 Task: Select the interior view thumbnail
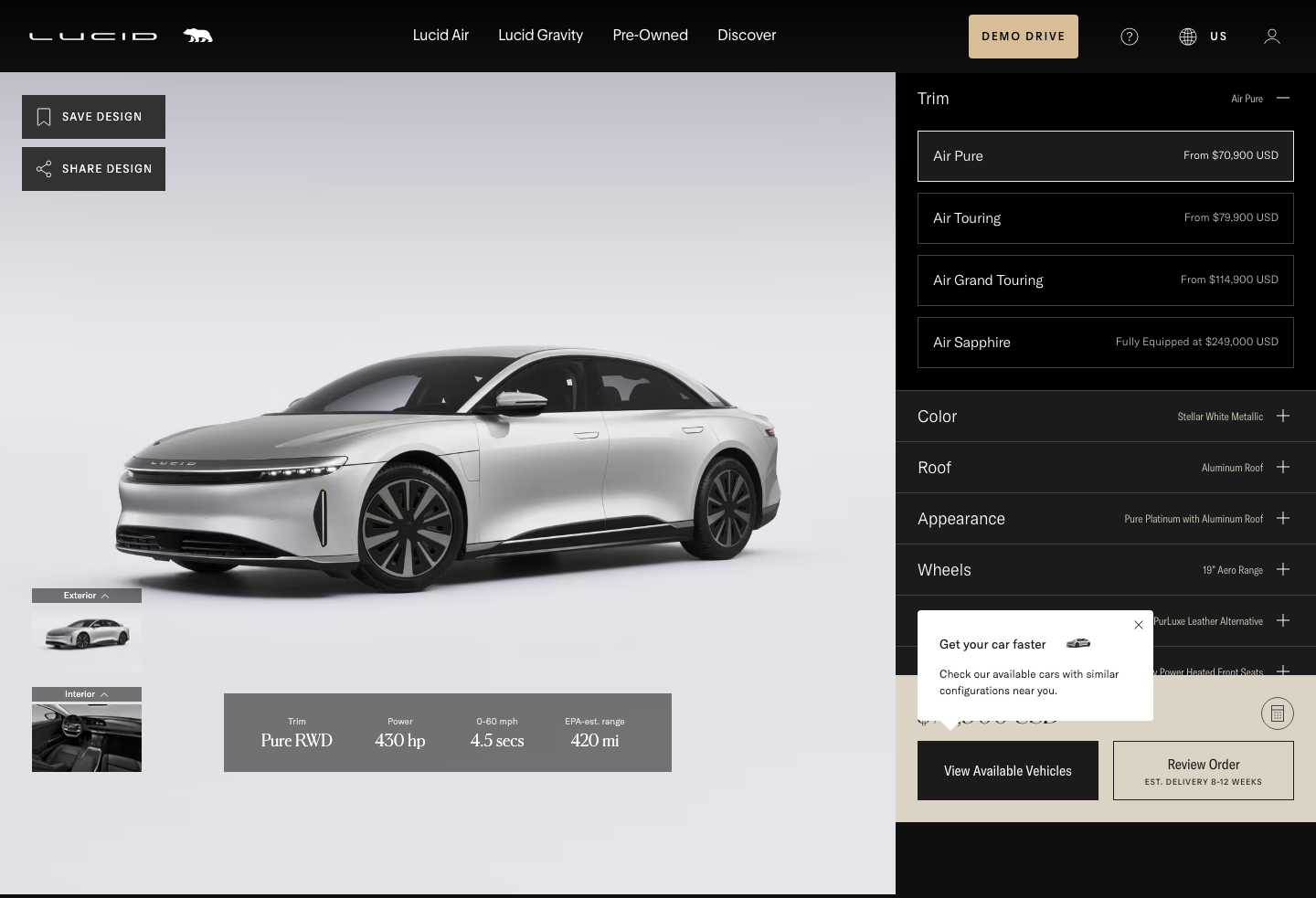click(x=87, y=737)
